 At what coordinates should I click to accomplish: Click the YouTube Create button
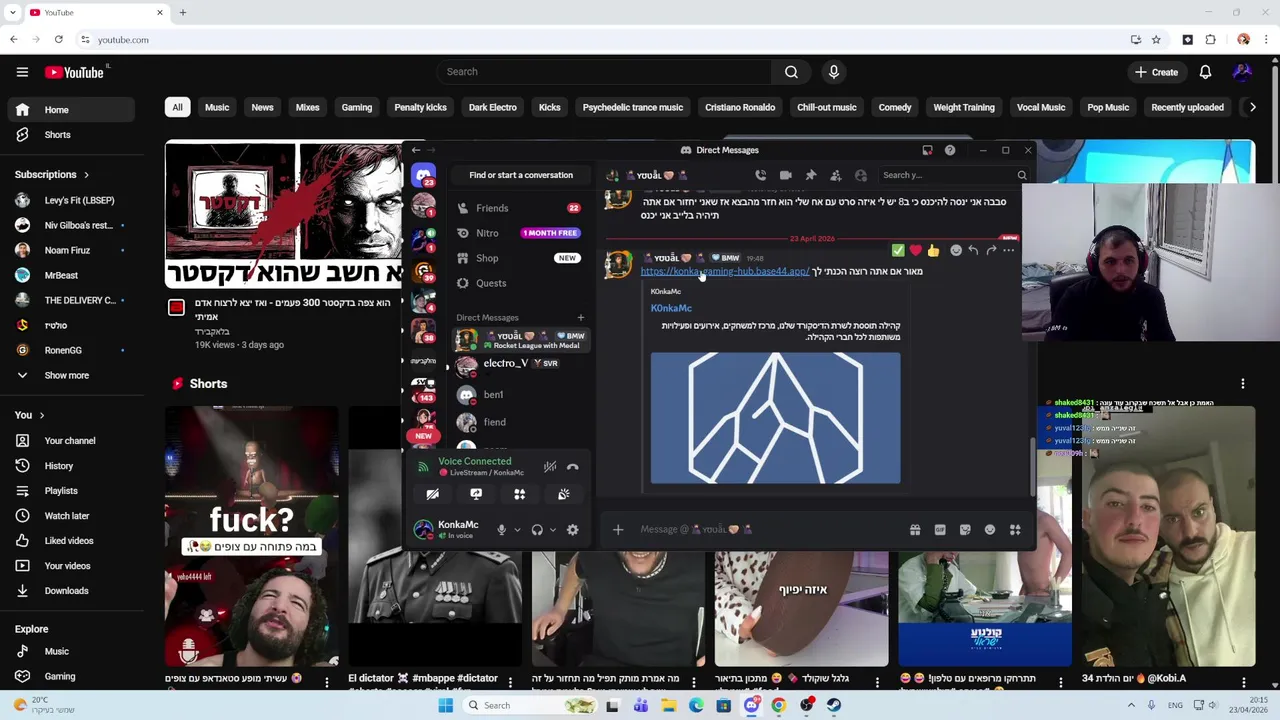tap(1156, 72)
